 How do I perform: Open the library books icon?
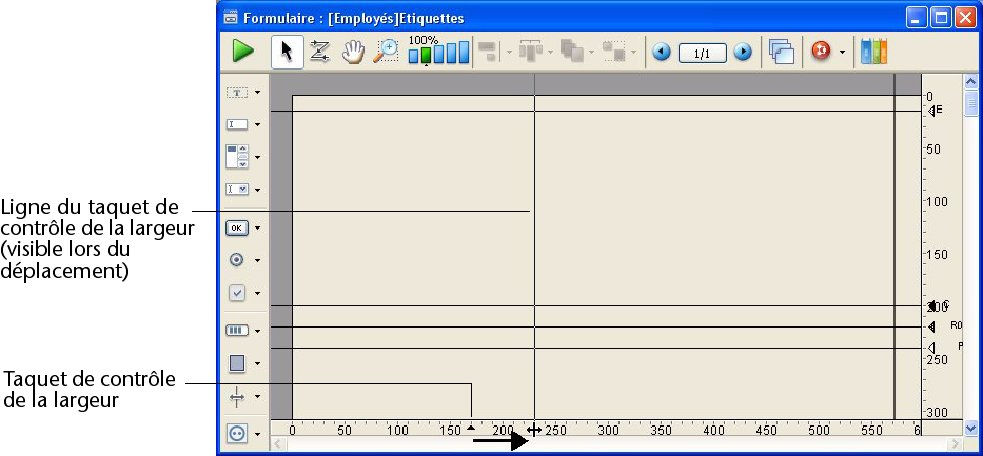874,52
